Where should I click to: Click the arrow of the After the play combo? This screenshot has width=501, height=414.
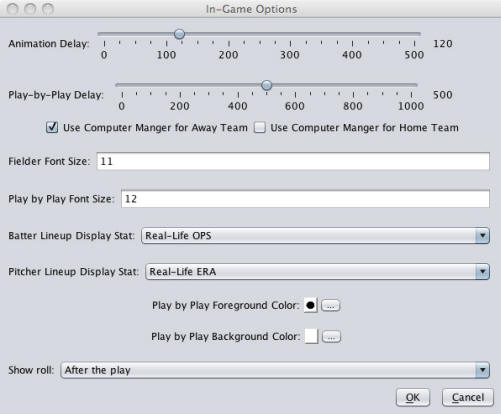482,370
